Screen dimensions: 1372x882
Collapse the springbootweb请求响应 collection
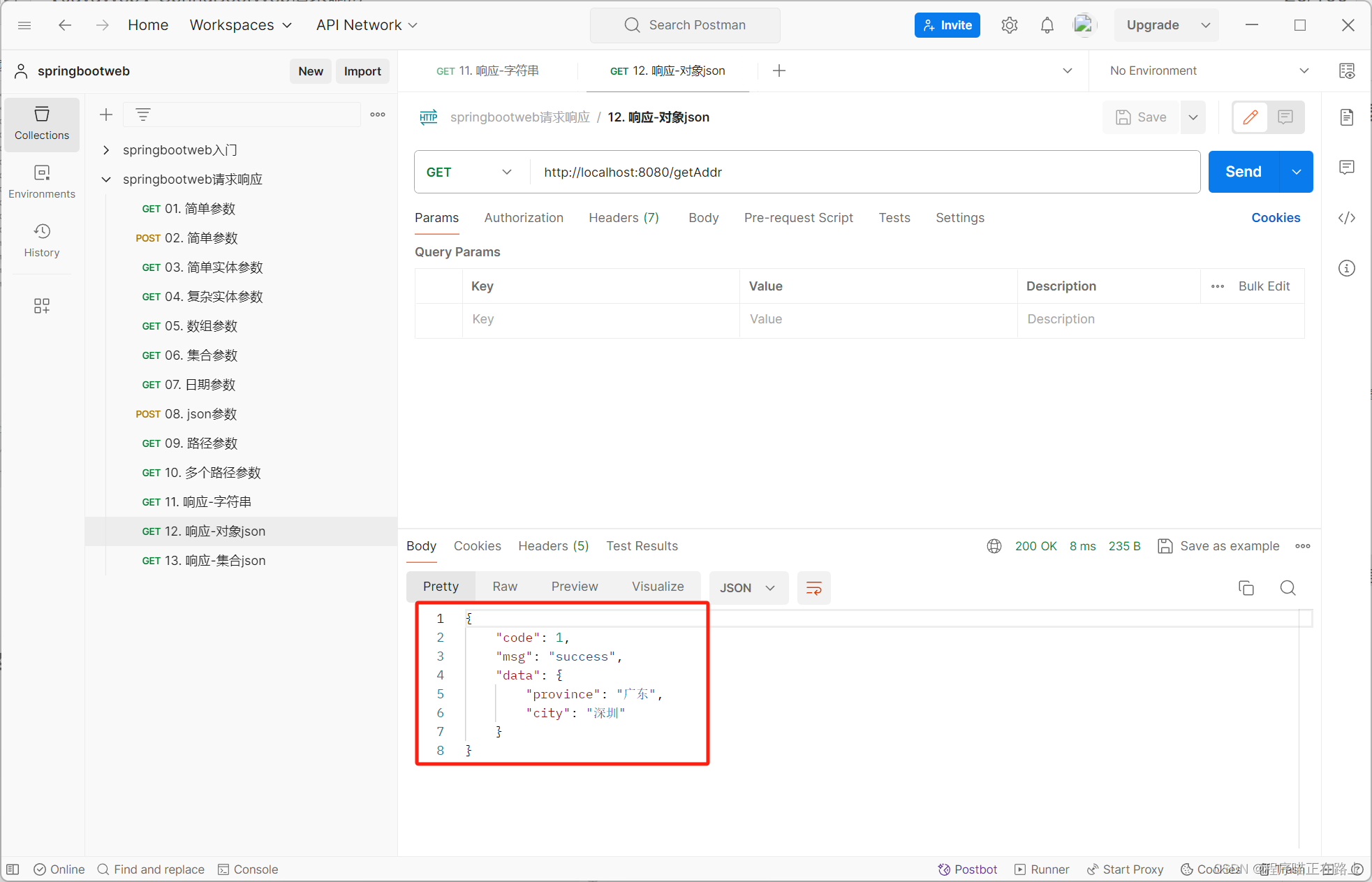point(106,179)
